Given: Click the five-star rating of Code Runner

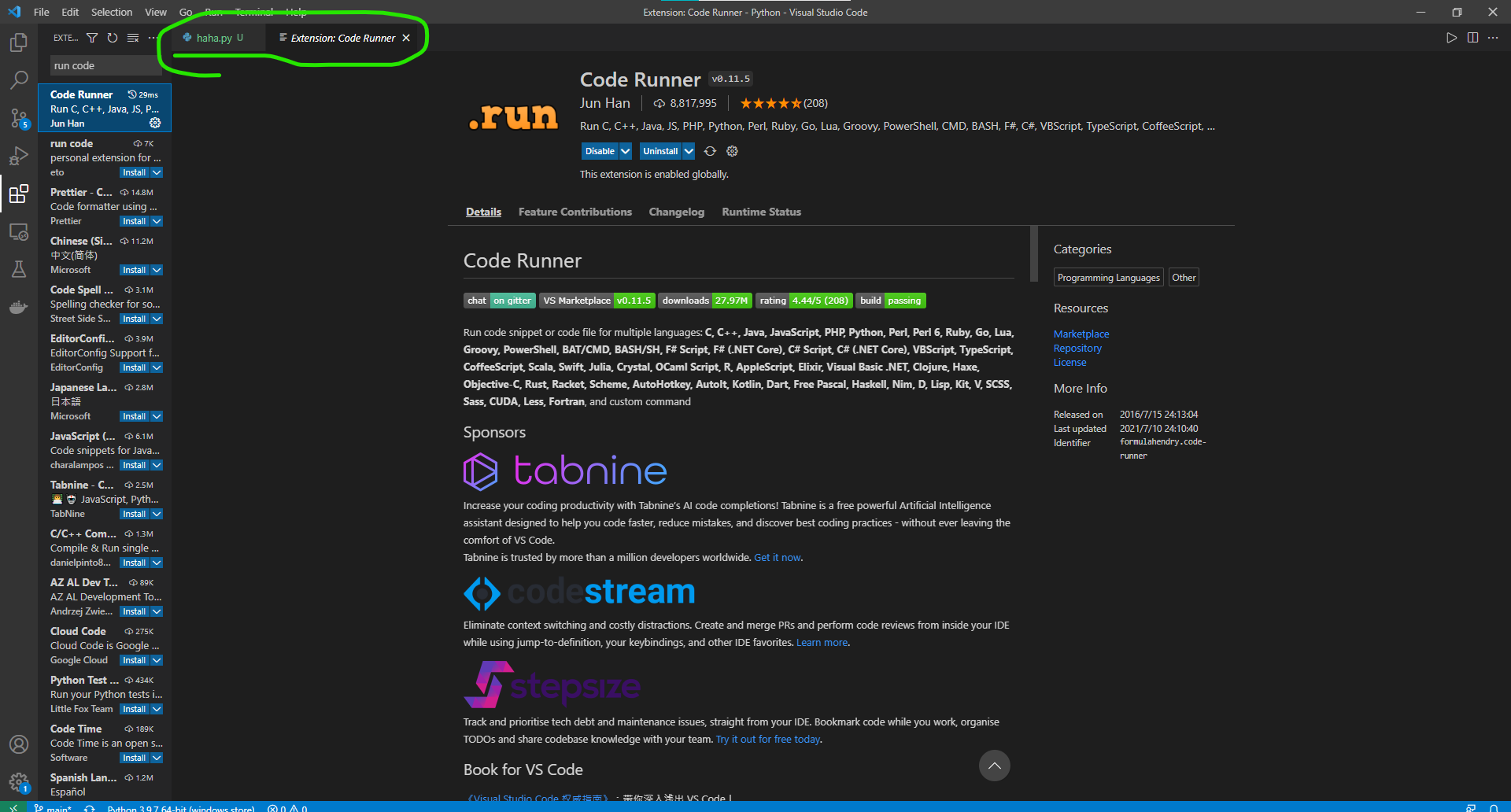Looking at the screenshot, I should 770,103.
